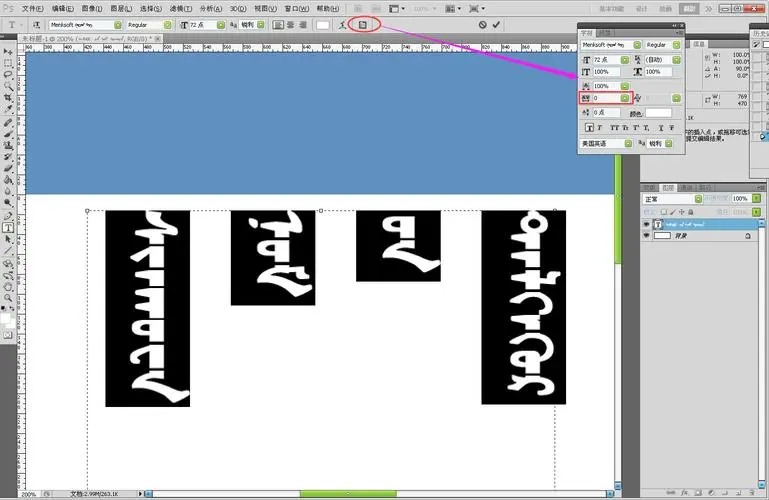769x500 pixels.
Task: Open the 图层(L) menu
Action: [121, 8]
